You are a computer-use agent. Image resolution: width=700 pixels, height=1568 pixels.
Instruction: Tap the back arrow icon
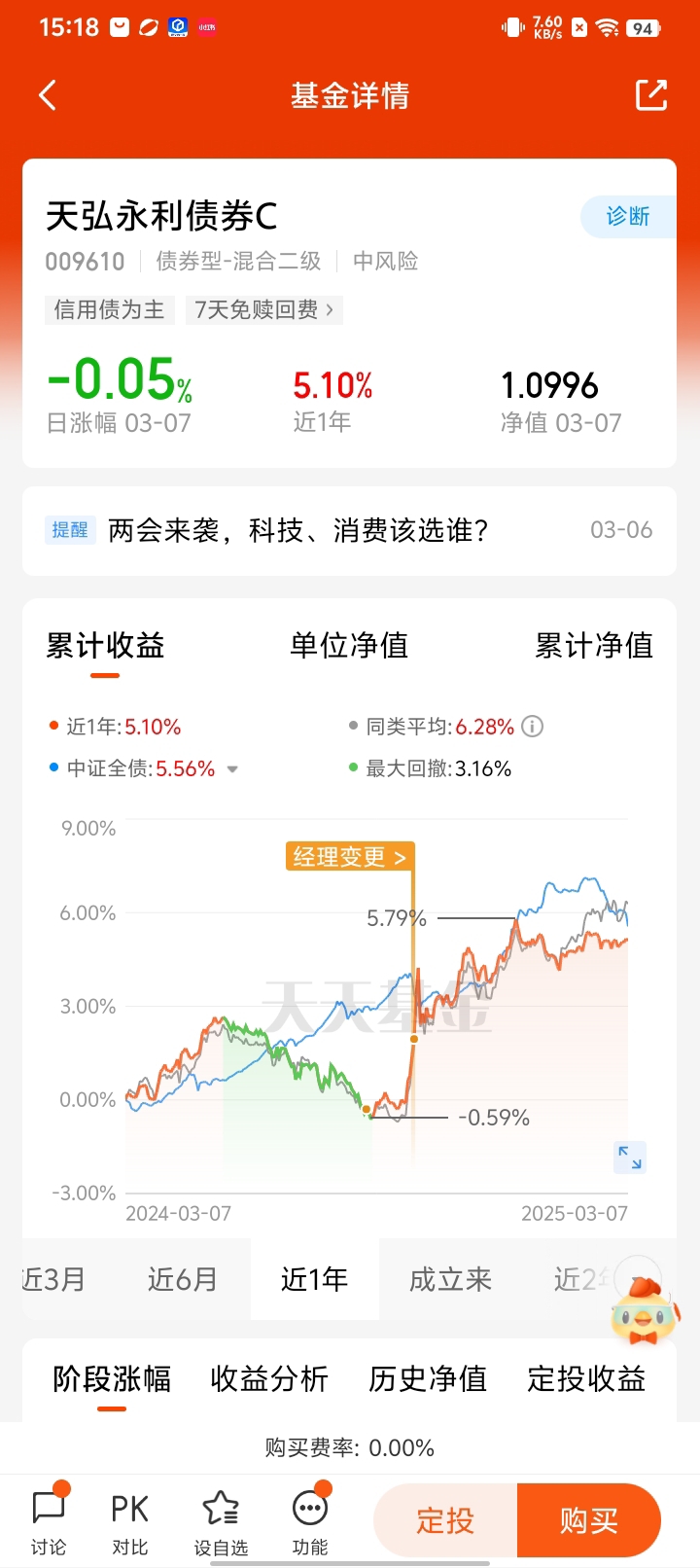pyautogui.click(x=48, y=95)
